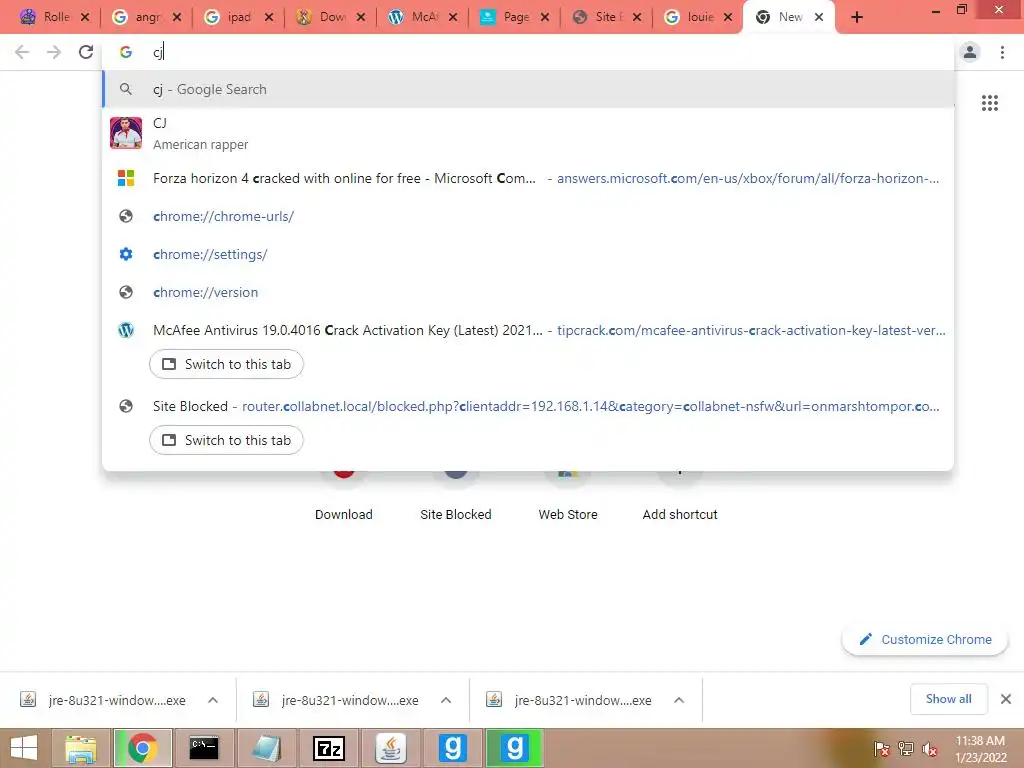1024x768 pixels.
Task: Reload the page with the refresh icon
Action: pos(86,52)
